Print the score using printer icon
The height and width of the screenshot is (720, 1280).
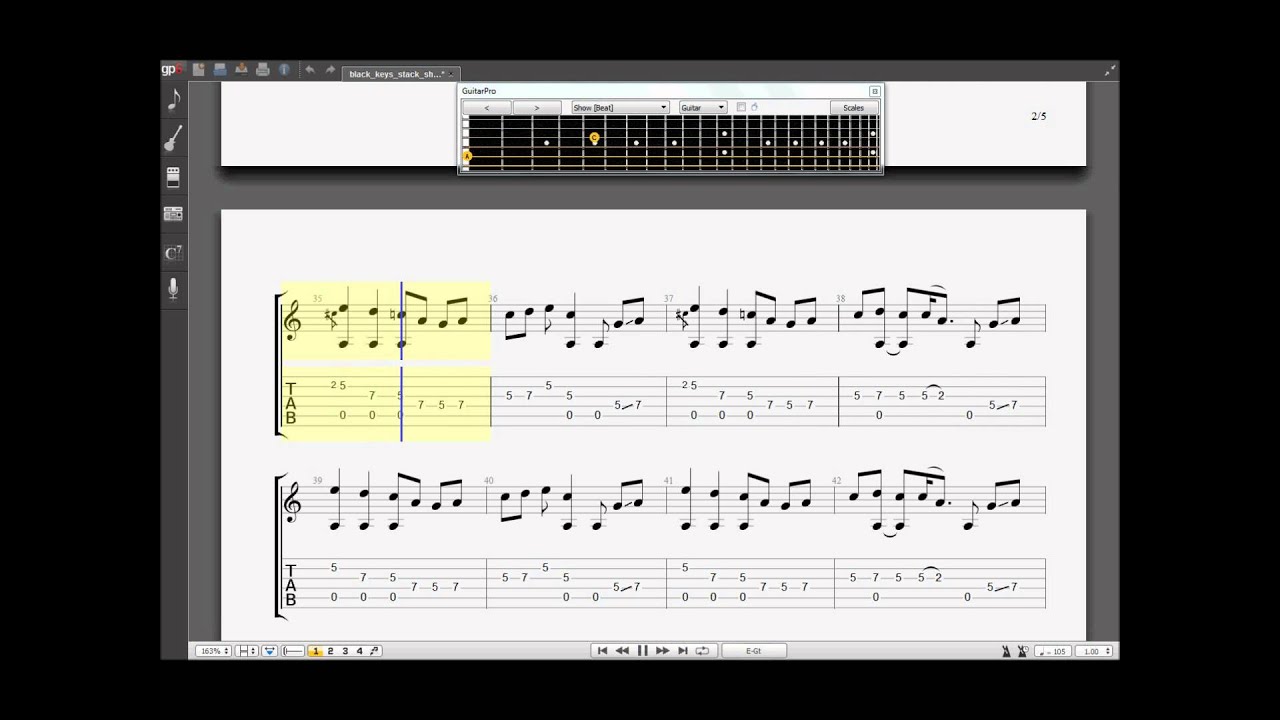(x=263, y=70)
